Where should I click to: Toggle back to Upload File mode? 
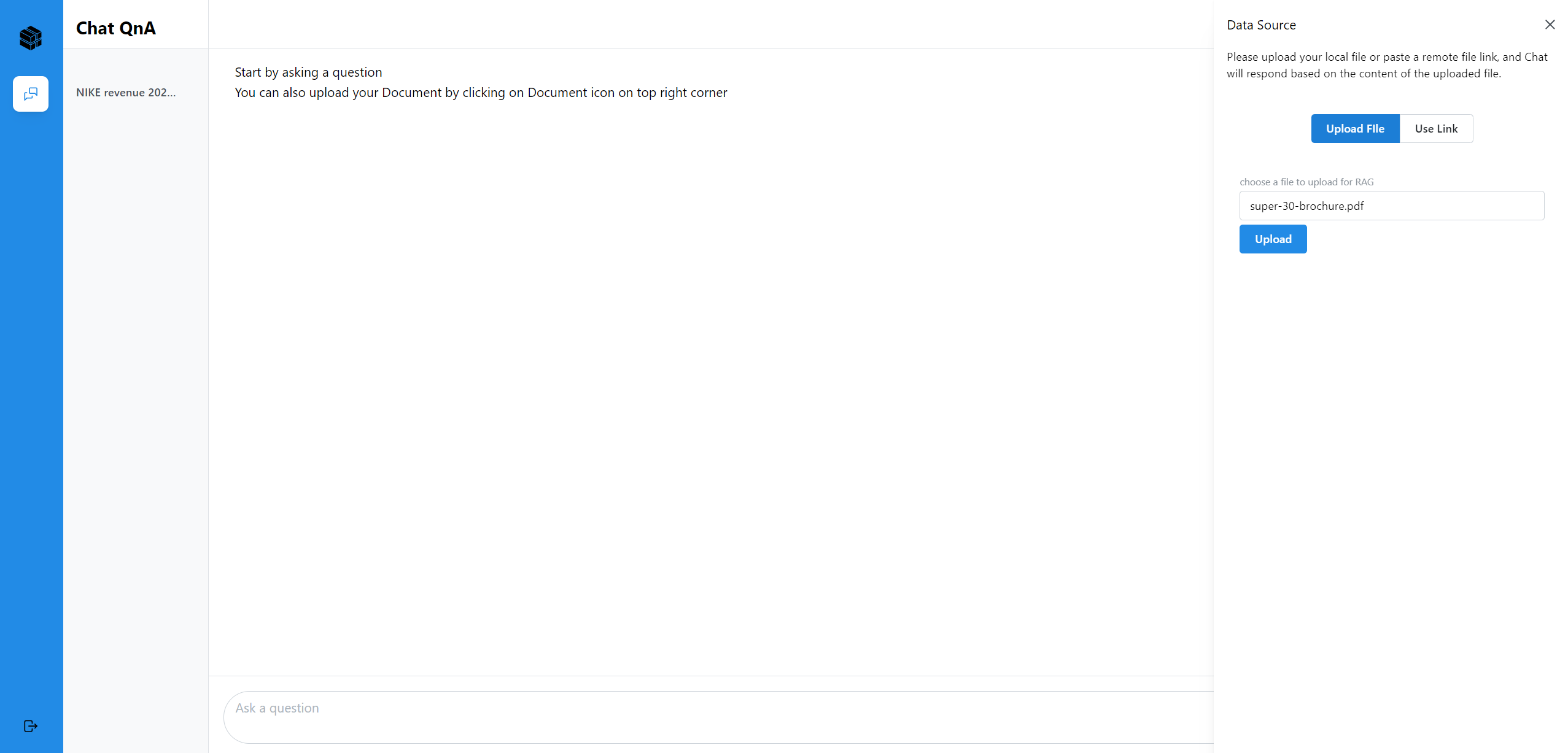click(1355, 128)
